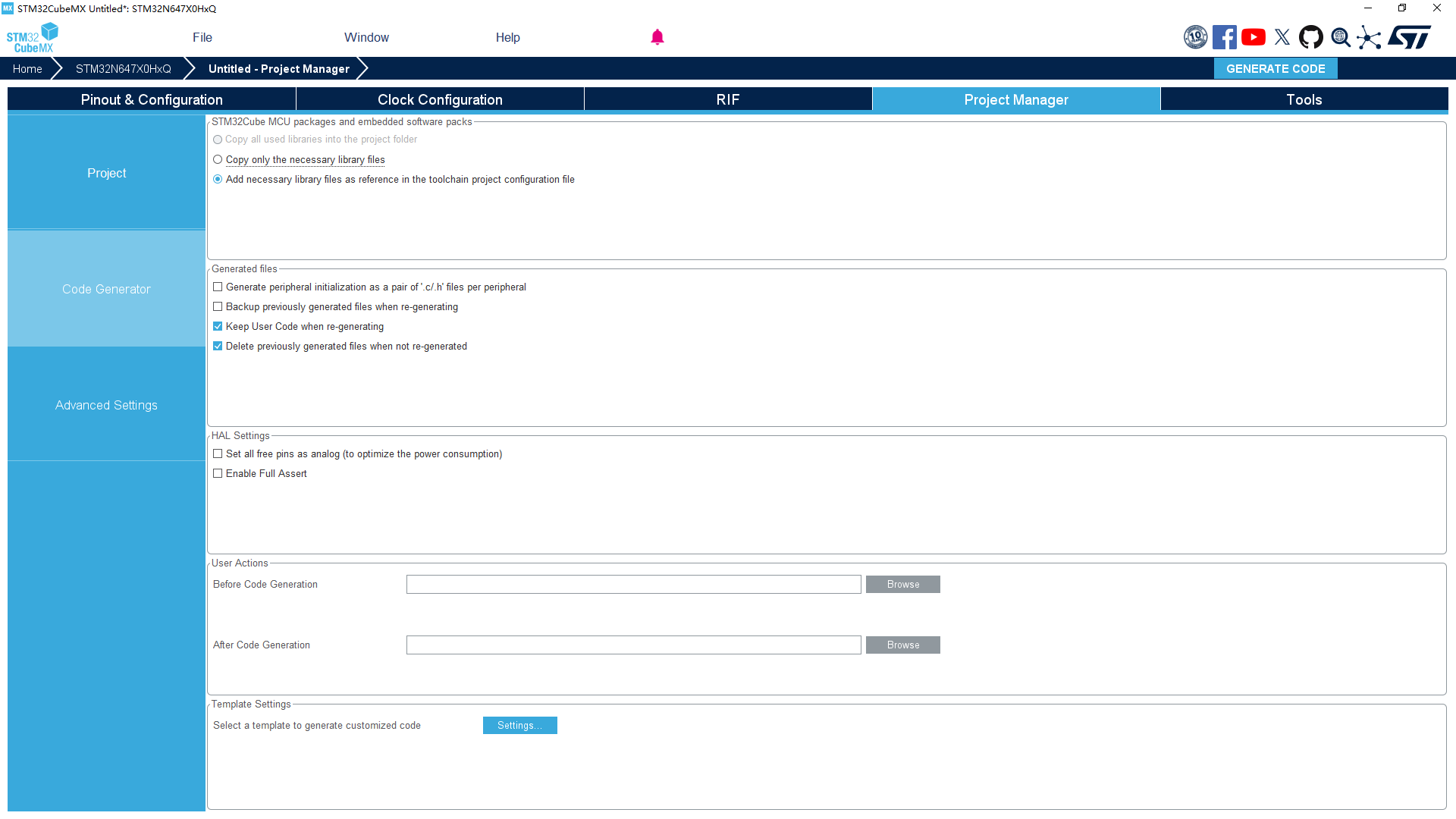The height and width of the screenshot is (819, 1456).
Task: Open the GitHub icon link
Action: point(1311,37)
